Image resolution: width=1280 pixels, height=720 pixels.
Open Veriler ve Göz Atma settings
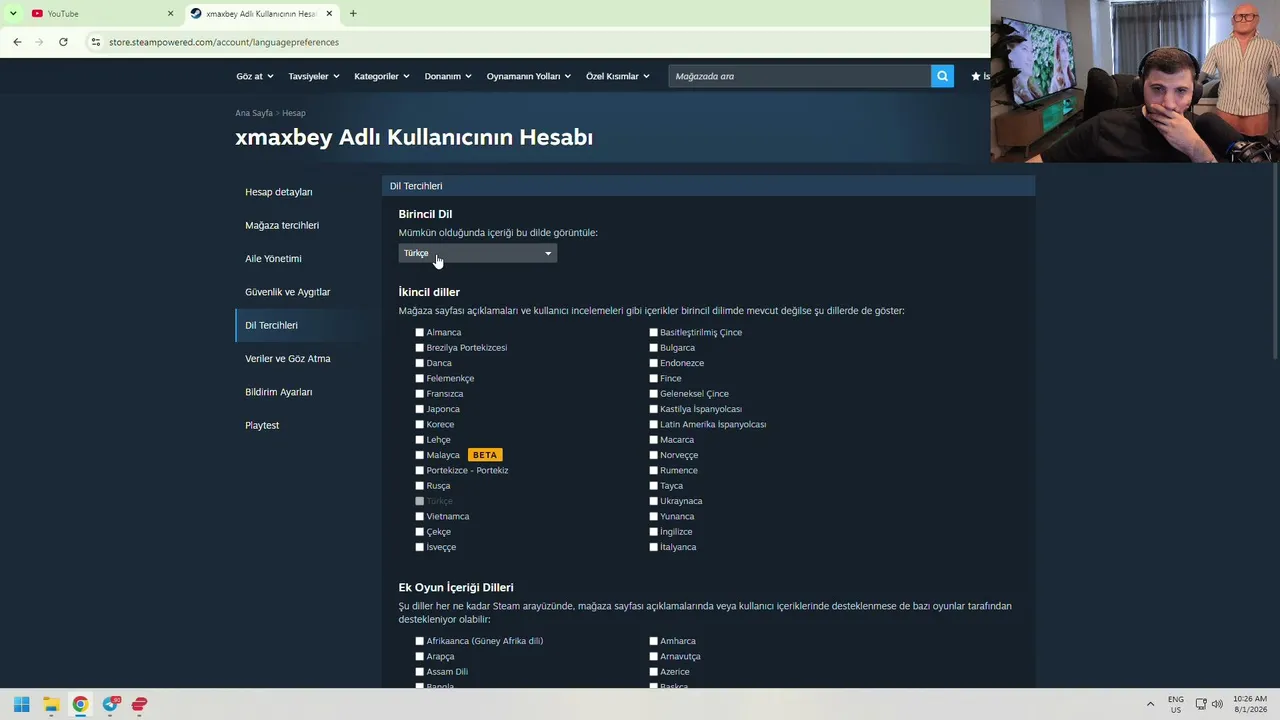(288, 358)
